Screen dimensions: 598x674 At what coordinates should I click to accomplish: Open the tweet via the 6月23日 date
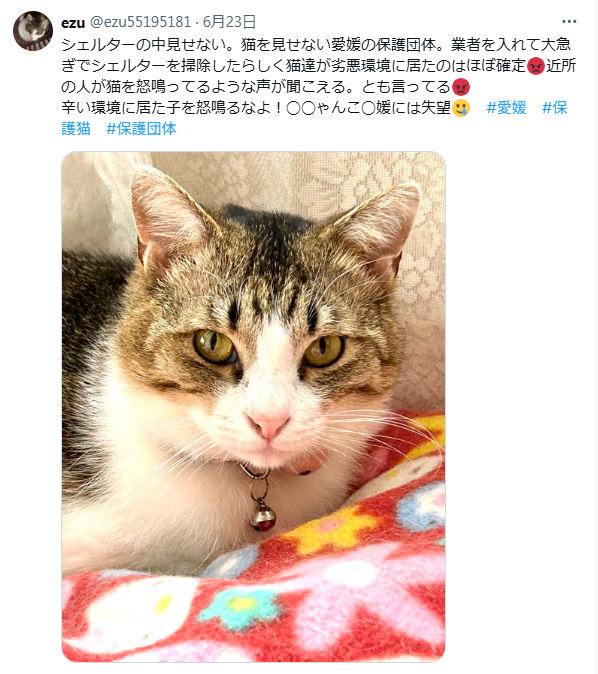230,22
